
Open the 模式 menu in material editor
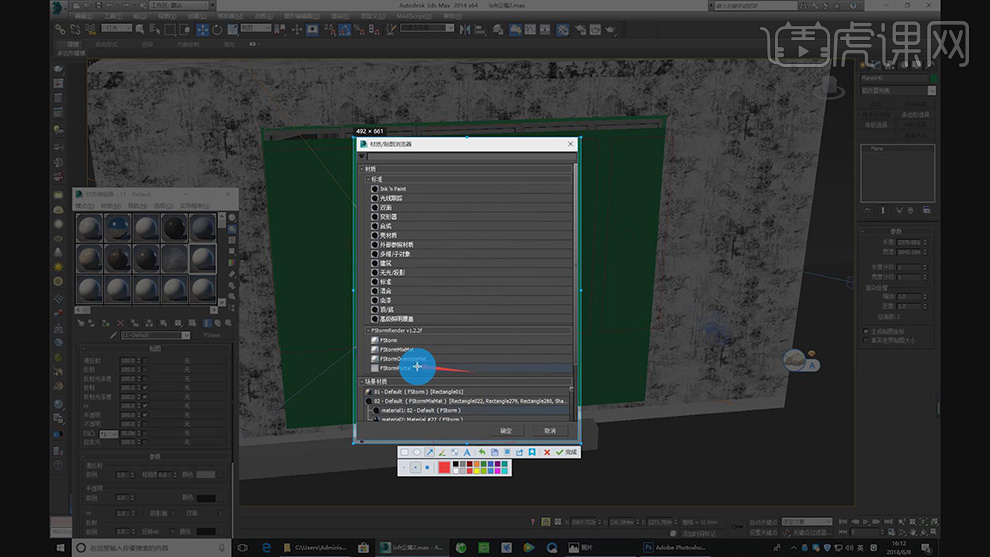[x=84, y=204]
